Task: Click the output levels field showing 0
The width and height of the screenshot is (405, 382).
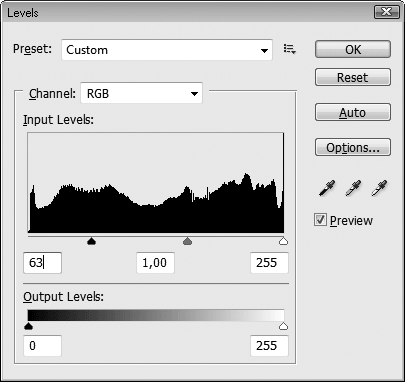Action: [42, 346]
